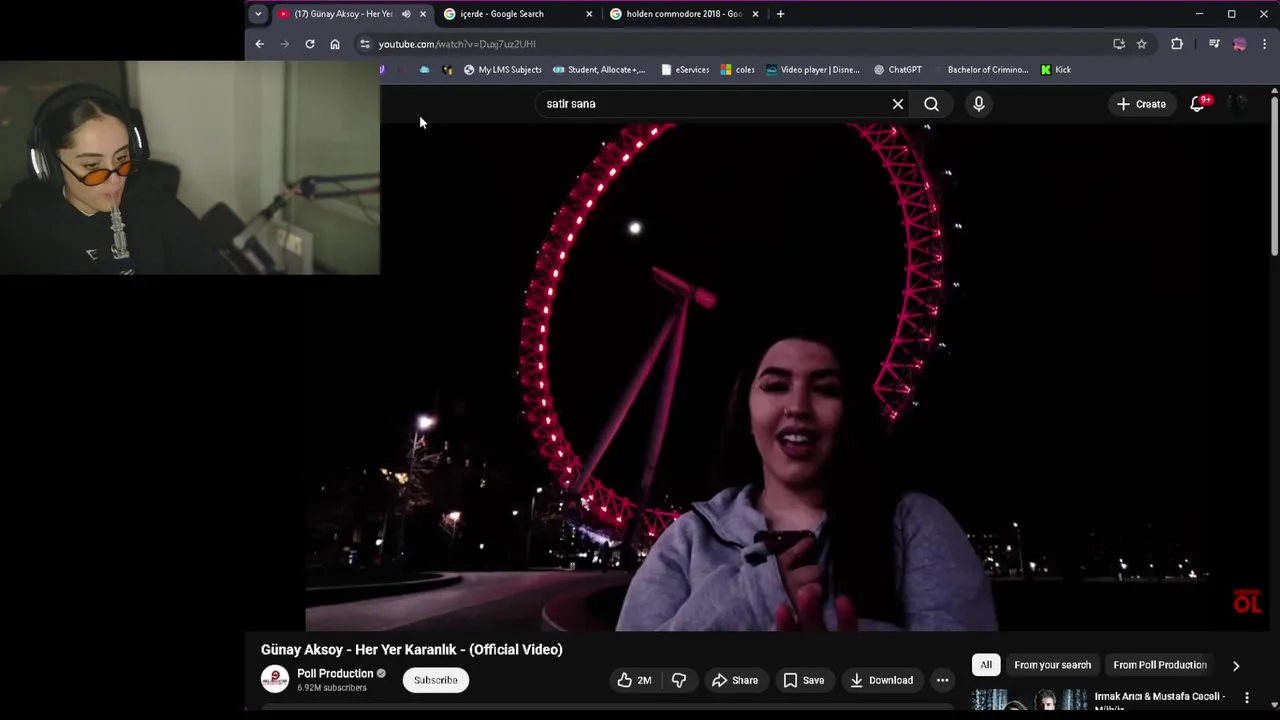Viewport: 1280px width, 720px height.
Task: Open the Create menu
Action: click(x=1141, y=104)
